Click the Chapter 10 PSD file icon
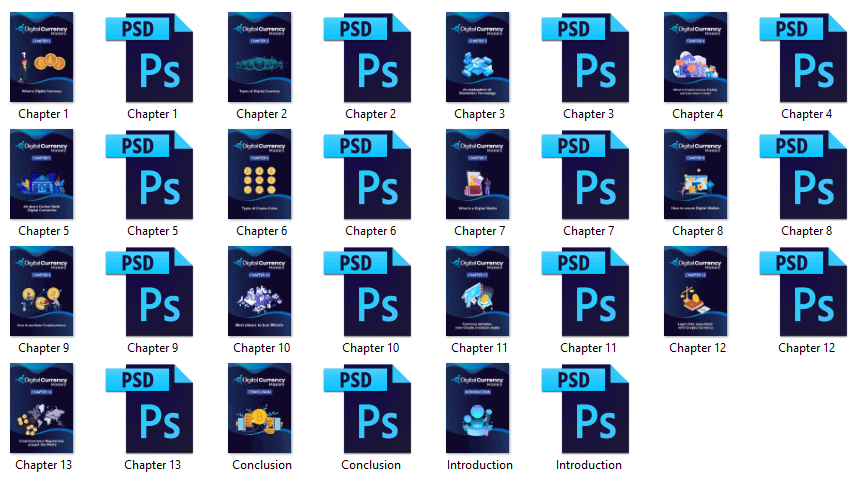 (x=368, y=292)
